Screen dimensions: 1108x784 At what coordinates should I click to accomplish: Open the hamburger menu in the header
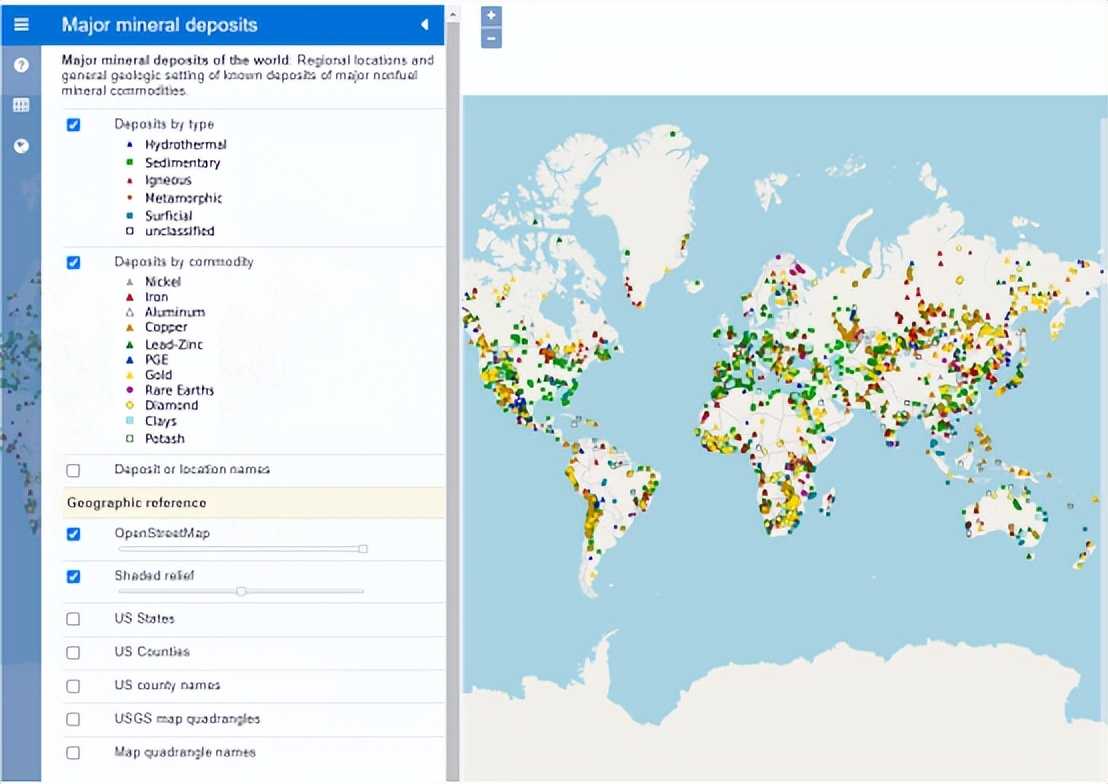point(21,25)
